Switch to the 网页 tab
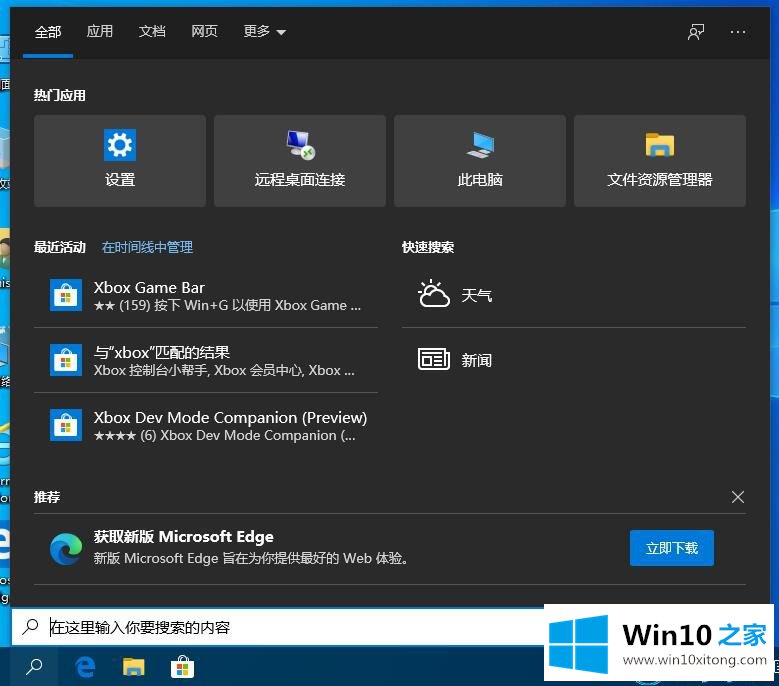Screen dimensions: 779x686 pyautogui.click(x=204, y=32)
